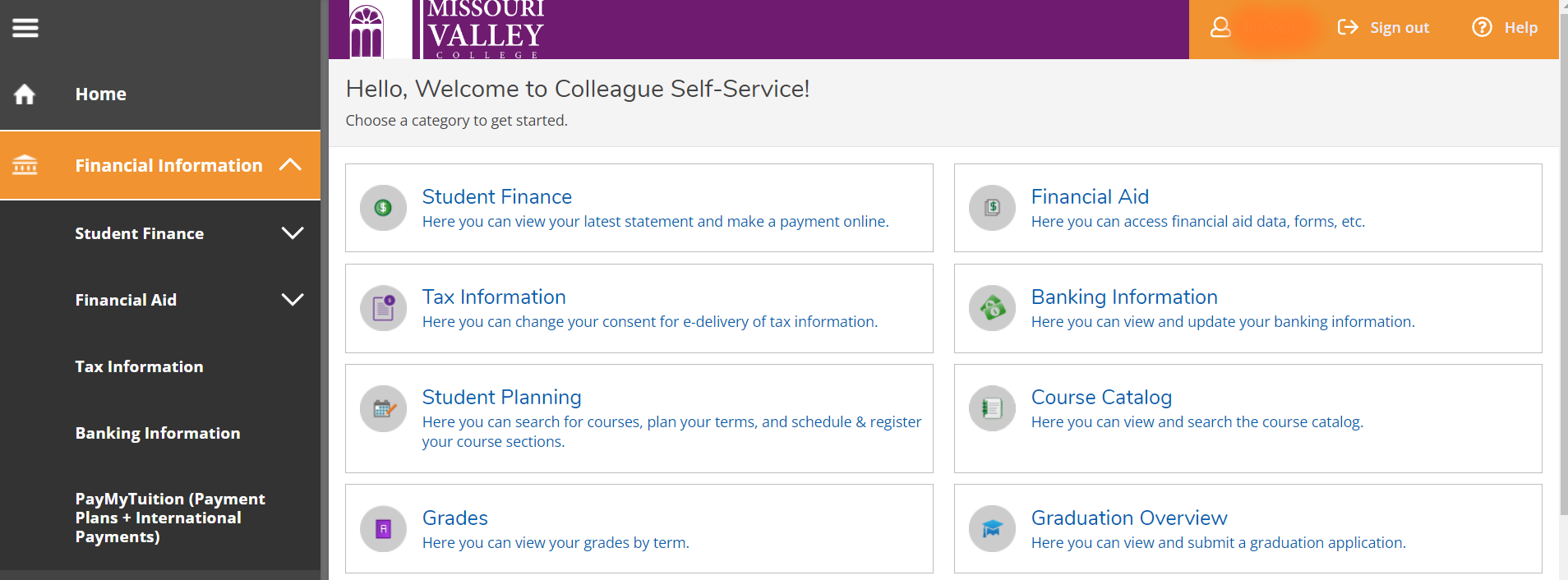Open the Help link in header
The image size is (1568, 580).
click(1505, 28)
